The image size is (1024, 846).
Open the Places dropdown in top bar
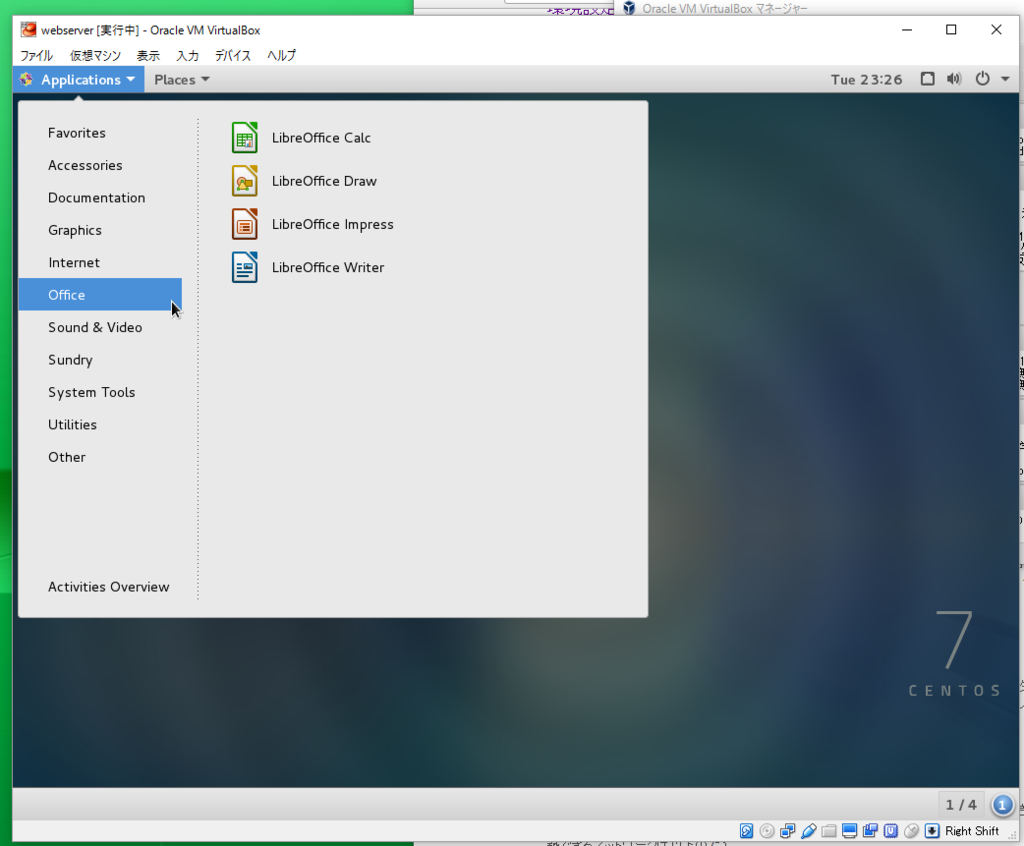coord(182,80)
